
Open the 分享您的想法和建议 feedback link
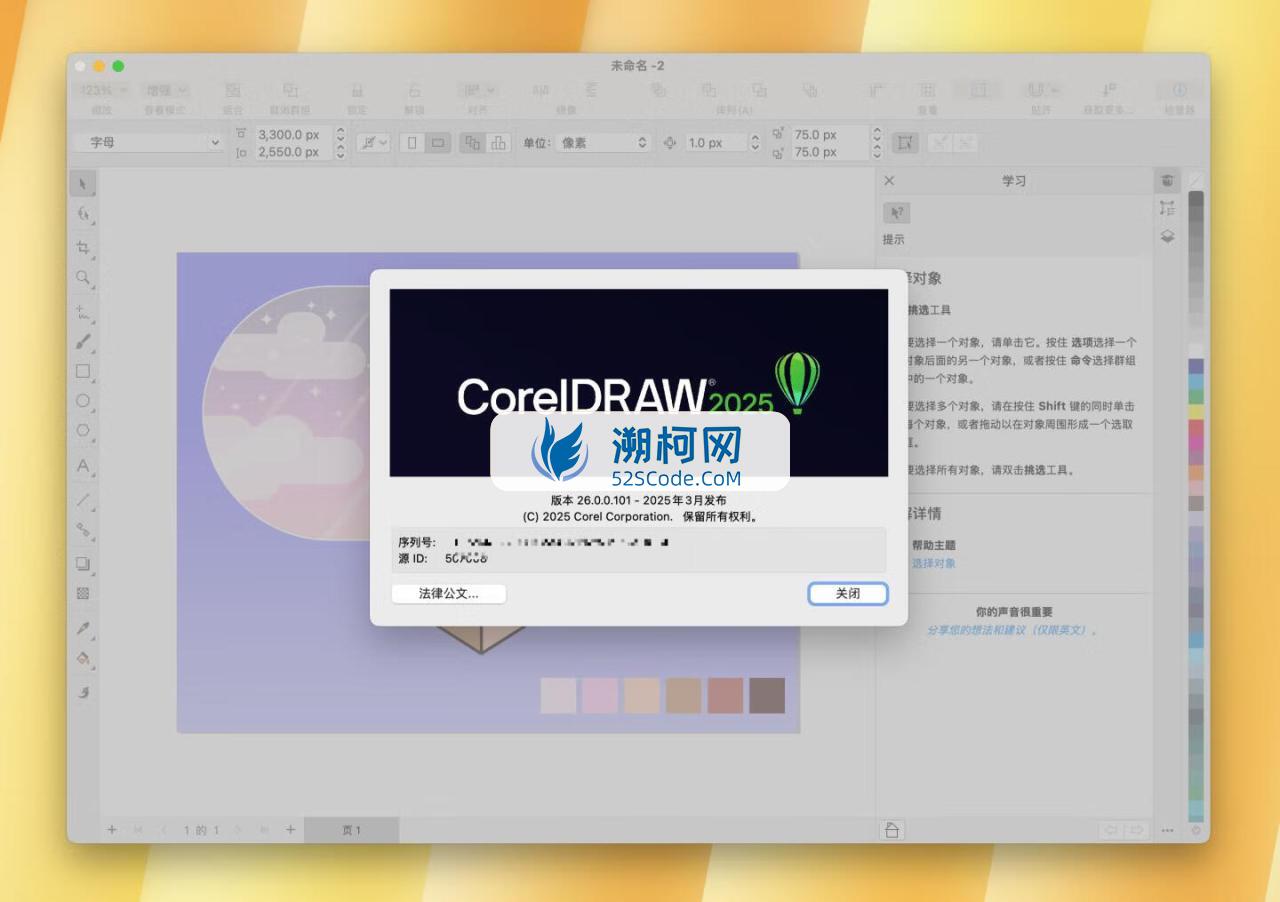pyautogui.click(x=1013, y=630)
